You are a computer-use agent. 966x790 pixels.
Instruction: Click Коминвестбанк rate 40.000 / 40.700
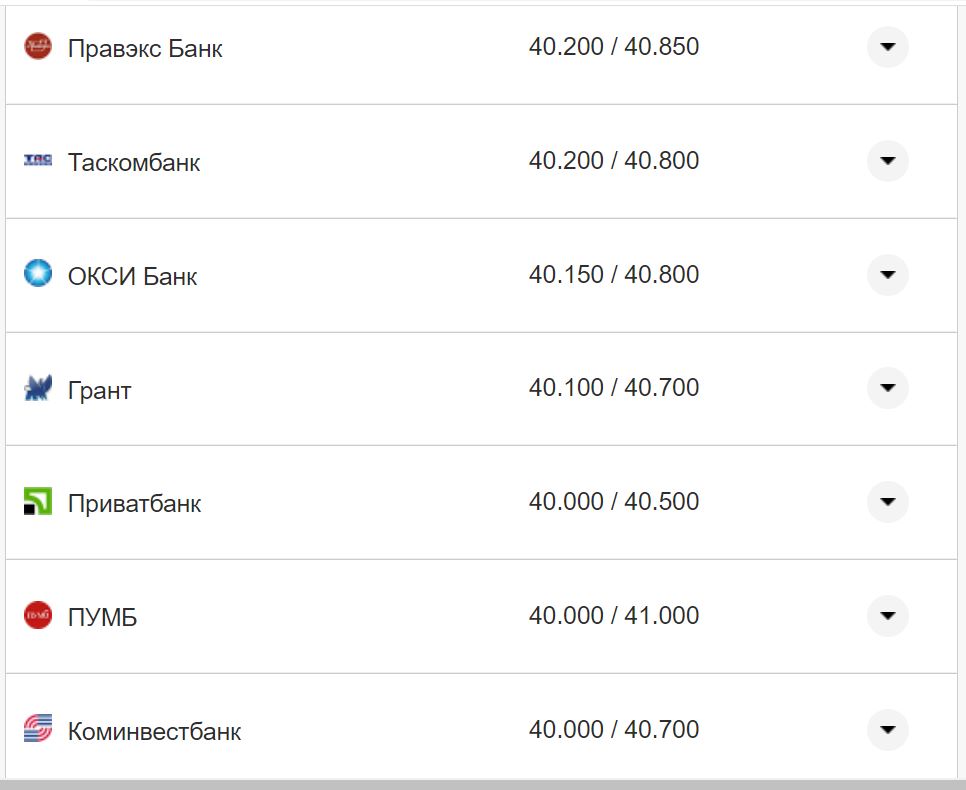(613, 730)
